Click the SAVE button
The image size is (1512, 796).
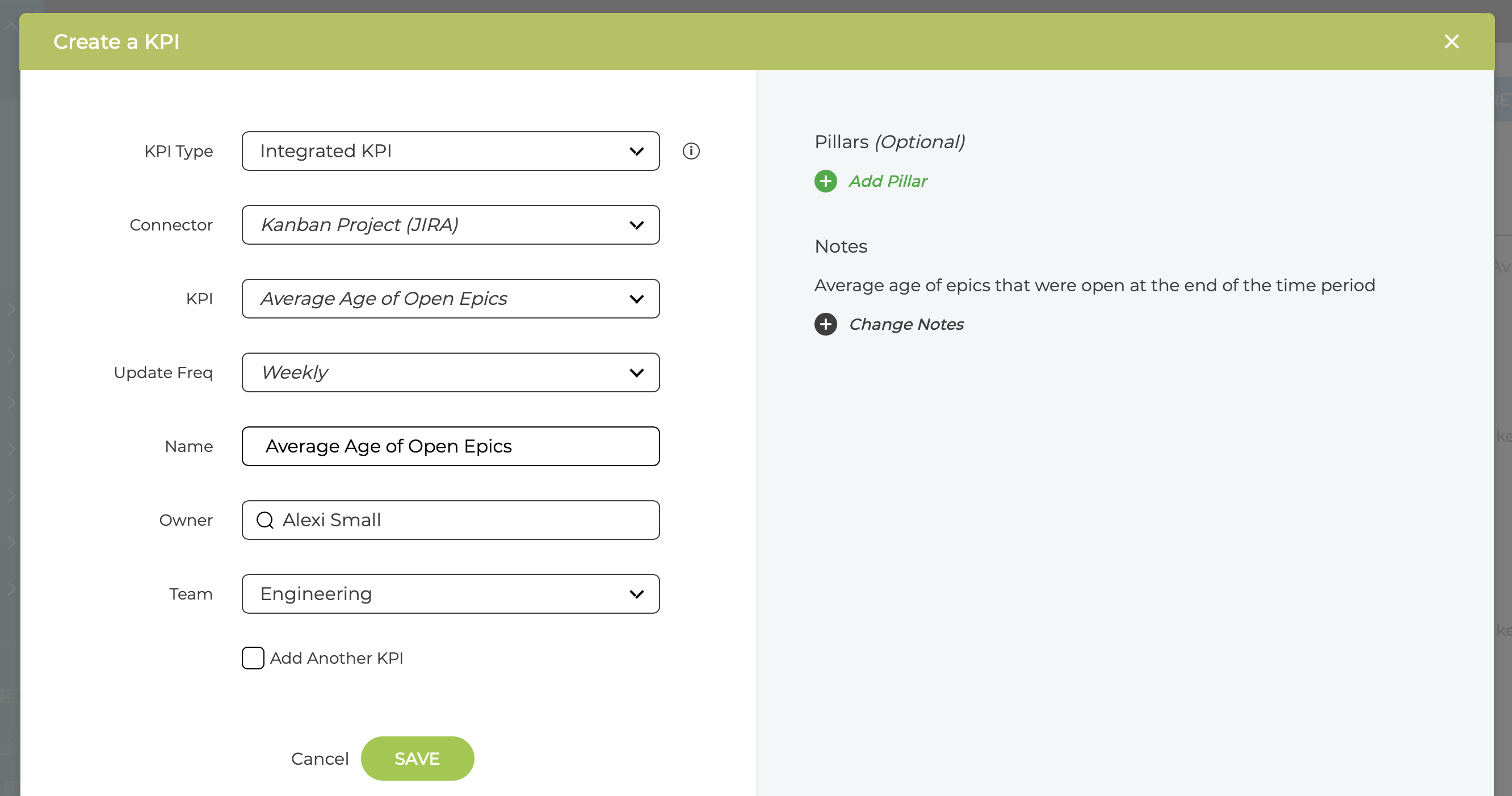click(417, 759)
